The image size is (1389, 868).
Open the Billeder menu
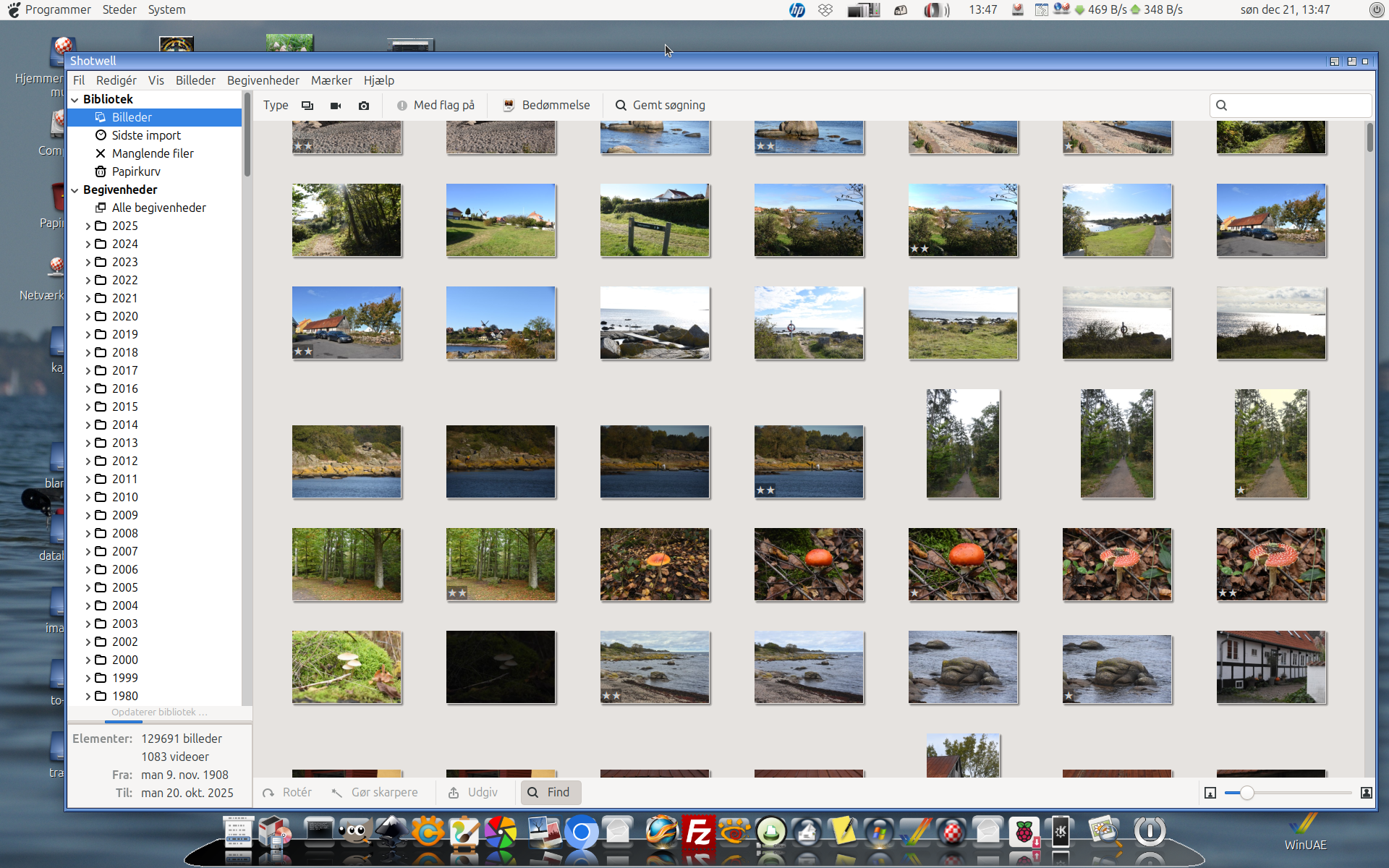[x=195, y=80]
